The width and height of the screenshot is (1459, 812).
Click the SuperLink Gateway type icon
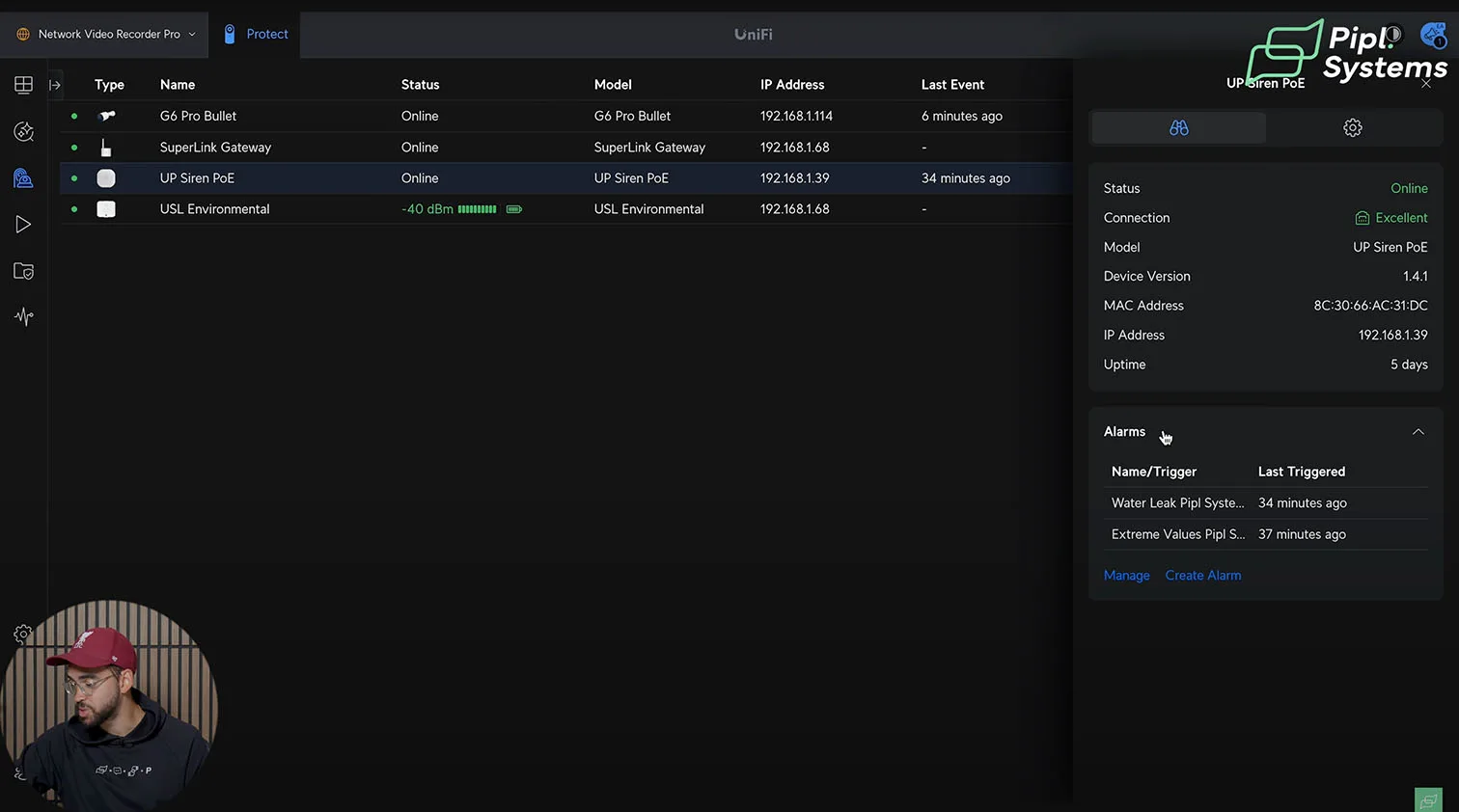106,148
